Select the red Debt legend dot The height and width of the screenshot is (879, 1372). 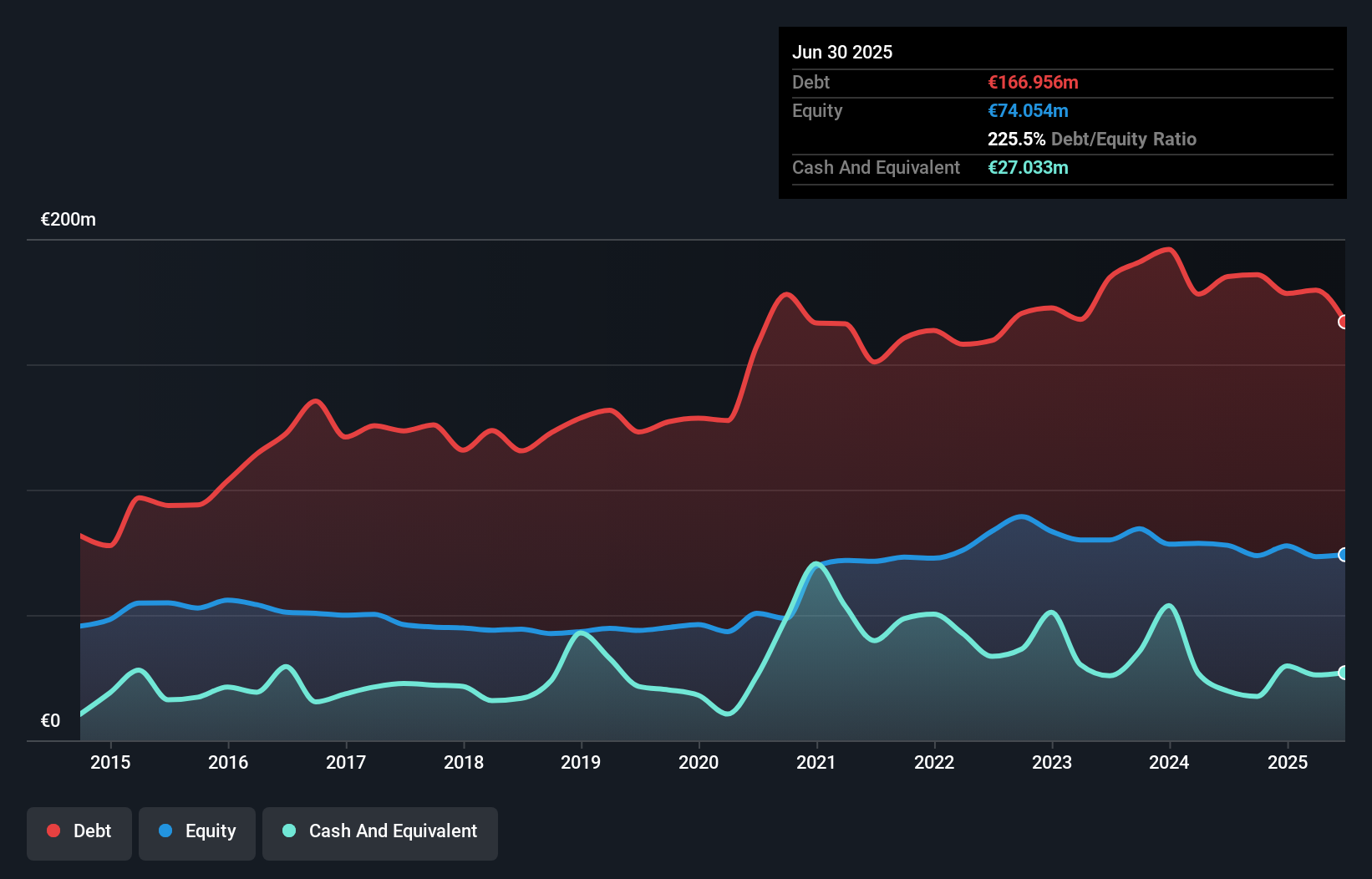click(x=52, y=831)
